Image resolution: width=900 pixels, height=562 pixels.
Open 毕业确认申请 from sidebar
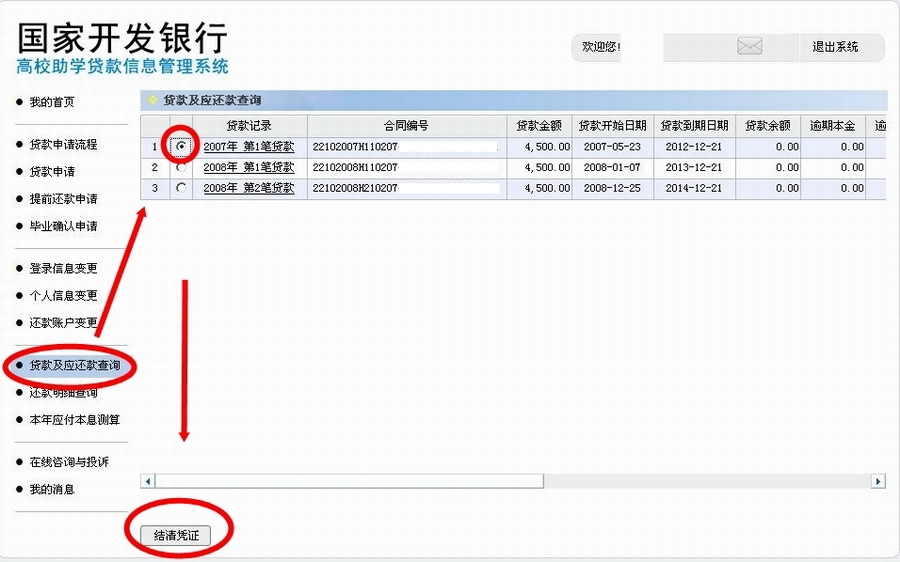click(63, 226)
